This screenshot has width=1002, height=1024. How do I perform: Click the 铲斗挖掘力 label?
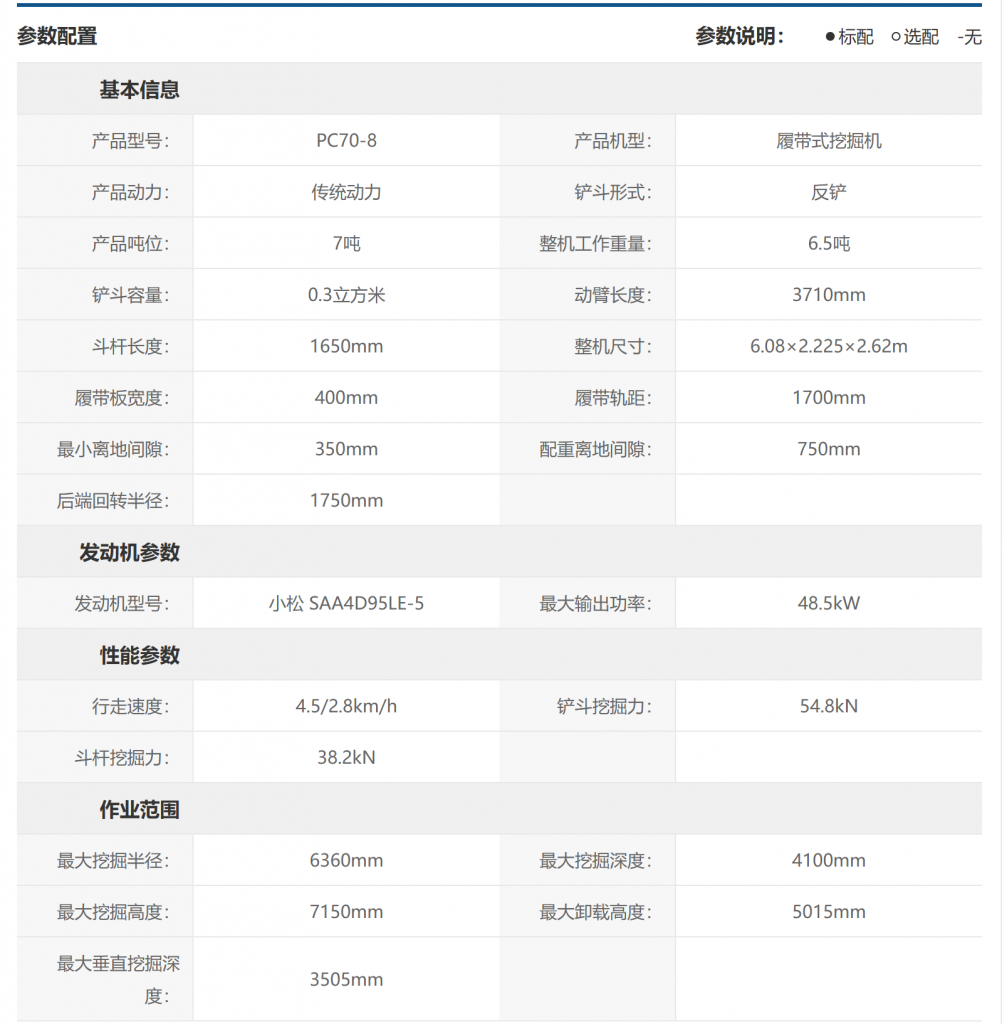click(x=604, y=707)
